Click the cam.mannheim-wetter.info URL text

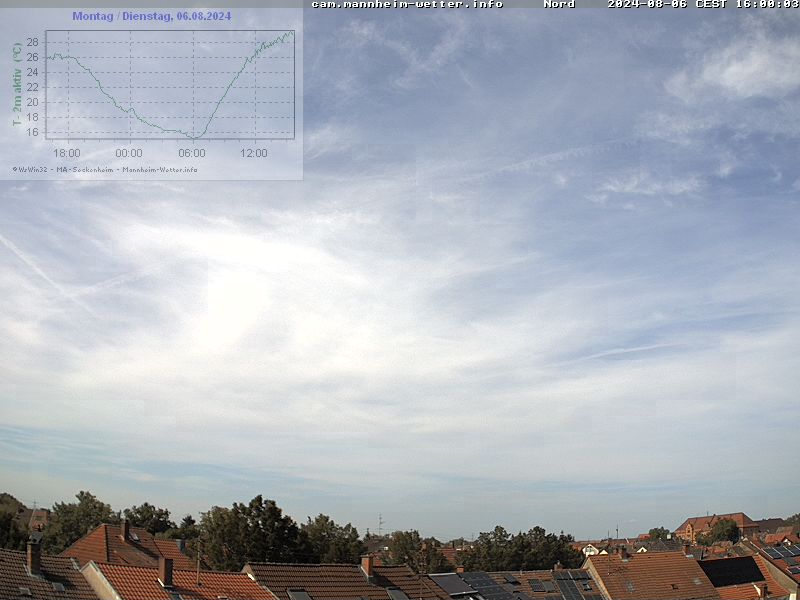click(407, 4)
